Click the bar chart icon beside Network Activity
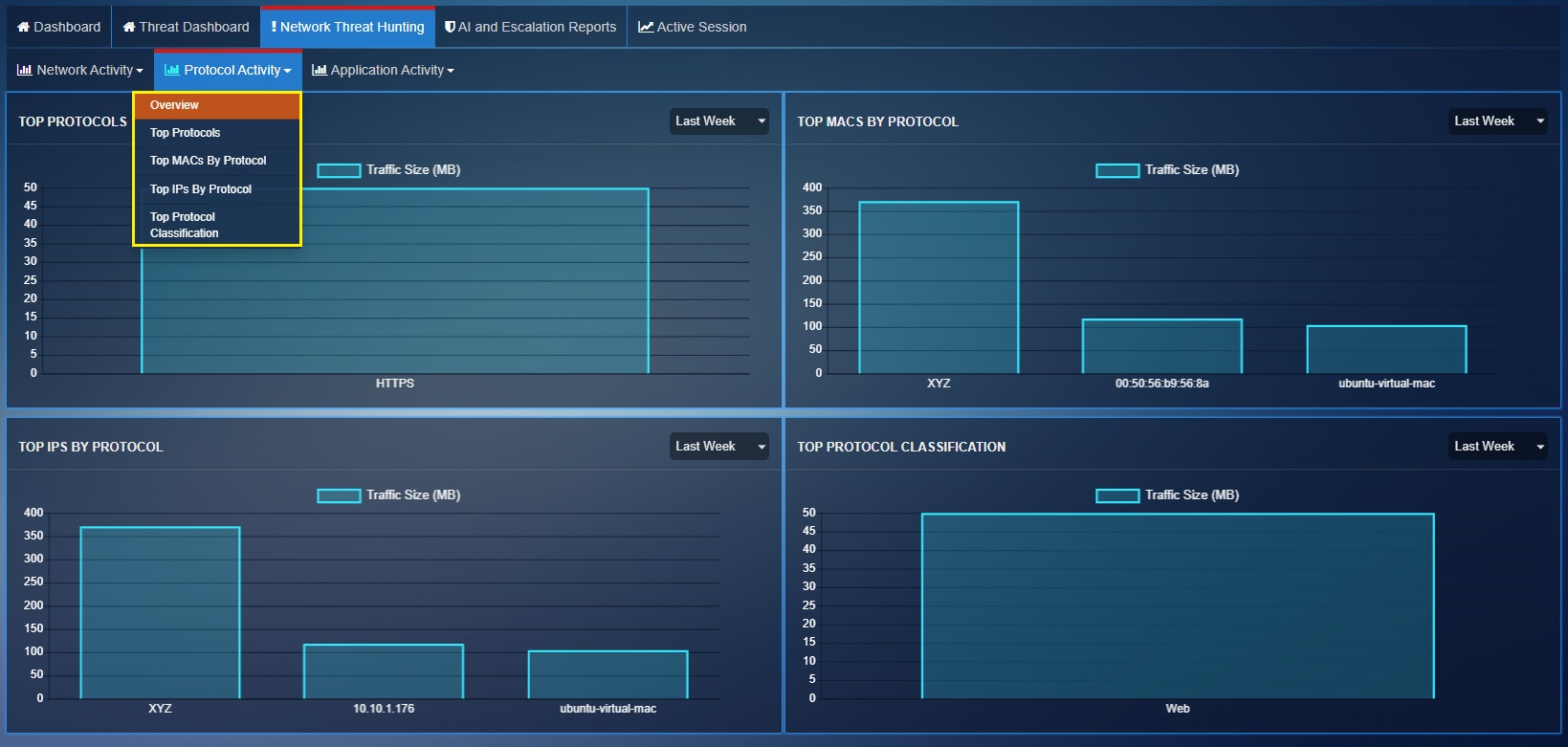The image size is (1568, 747). pyautogui.click(x=25, y=70)
